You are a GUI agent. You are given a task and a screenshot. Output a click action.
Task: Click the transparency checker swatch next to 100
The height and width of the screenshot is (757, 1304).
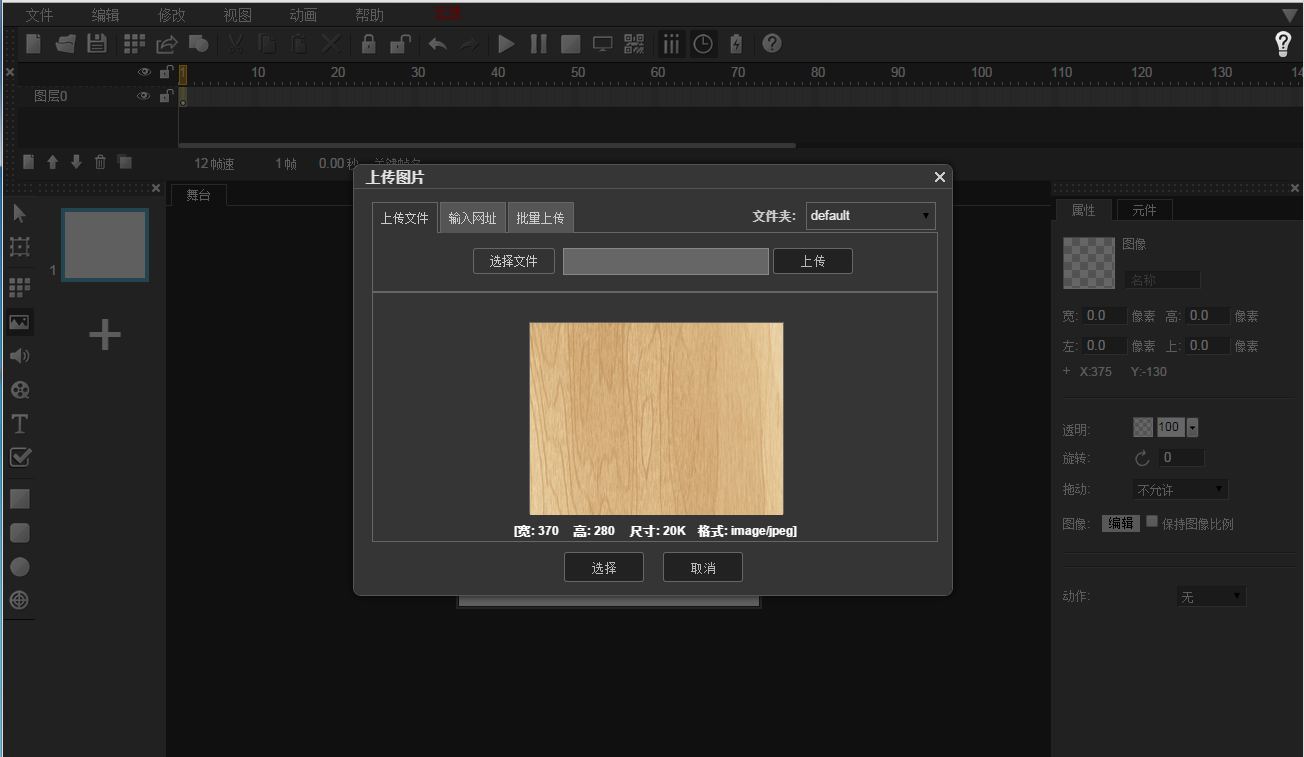tap(1142, 428)
